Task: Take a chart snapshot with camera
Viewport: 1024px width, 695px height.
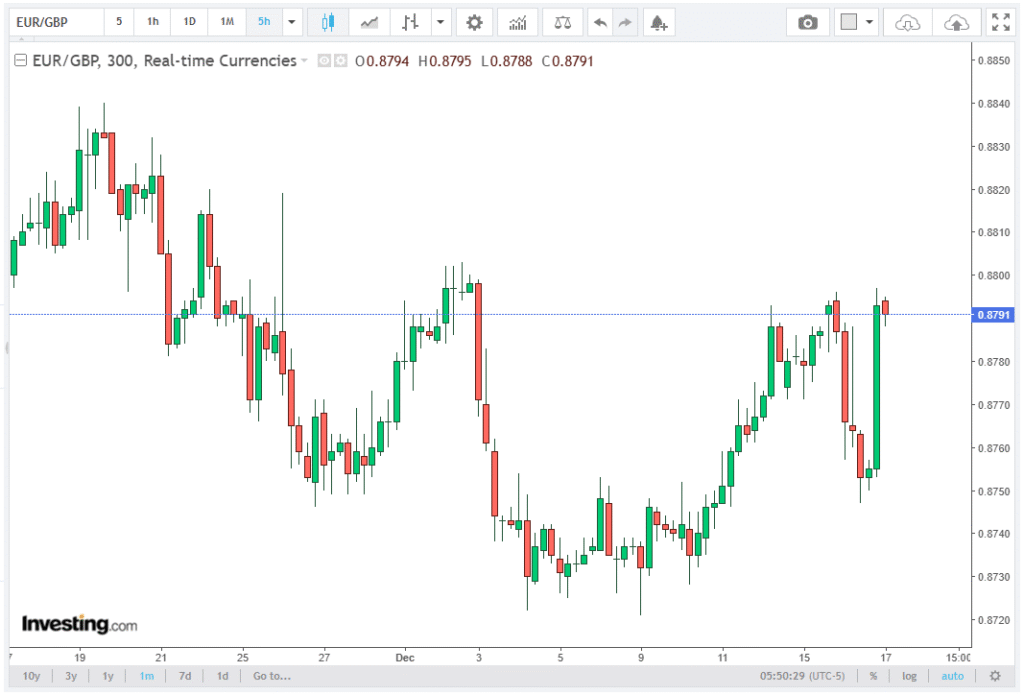Action: (807, 22)
